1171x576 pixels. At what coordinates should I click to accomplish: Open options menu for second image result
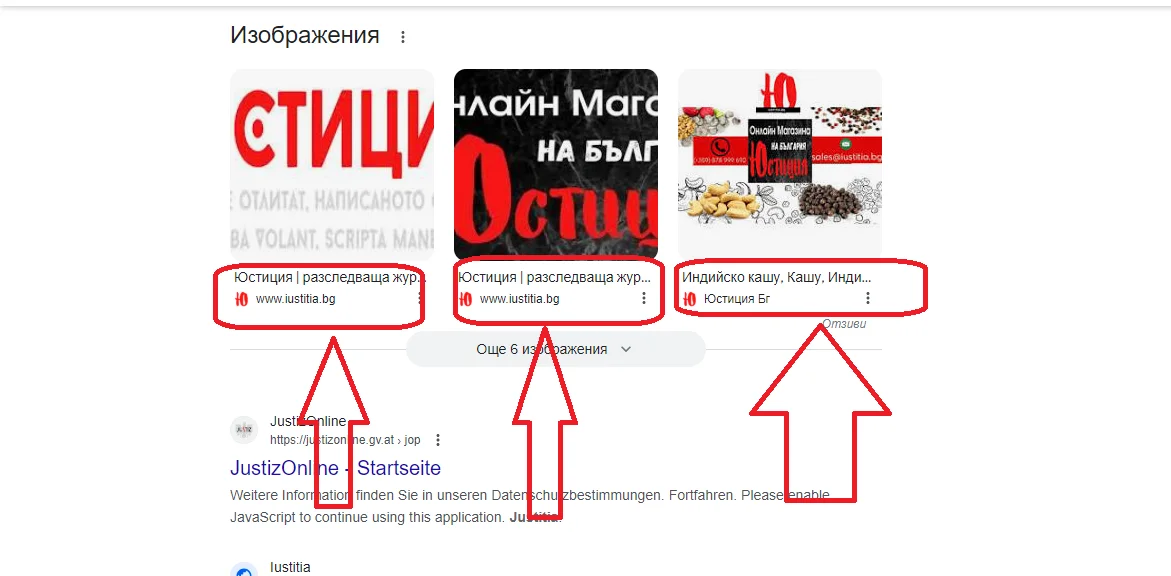[x=644, y=298]
